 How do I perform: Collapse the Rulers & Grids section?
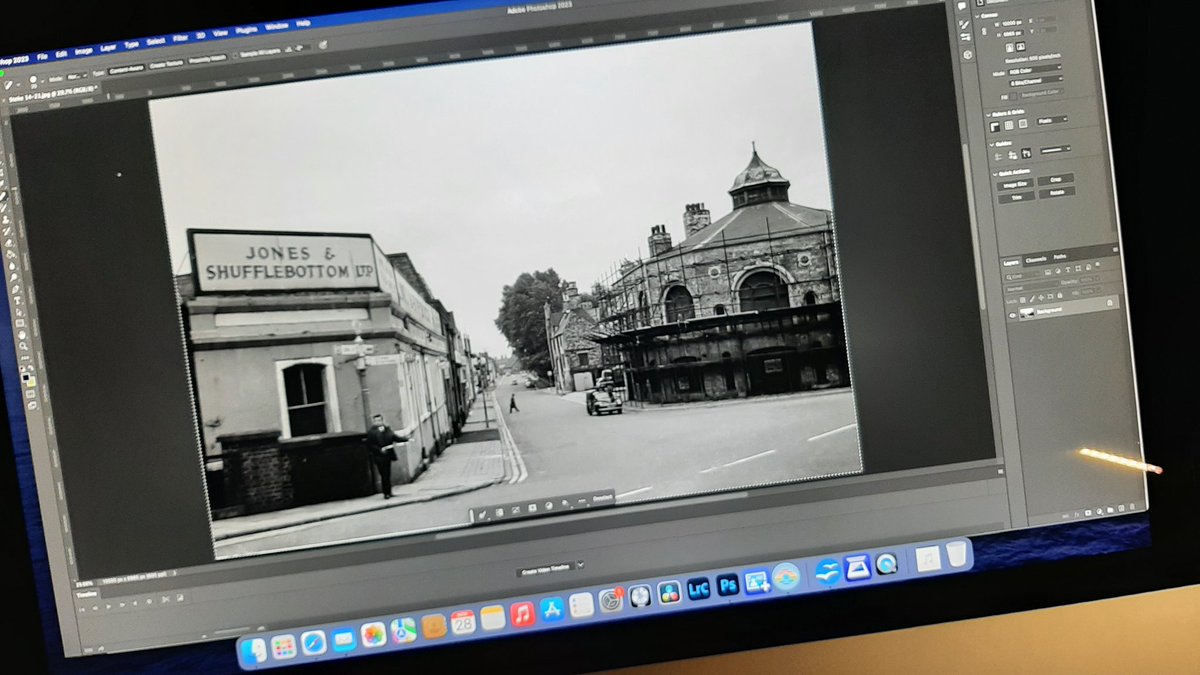coord(988,114)
